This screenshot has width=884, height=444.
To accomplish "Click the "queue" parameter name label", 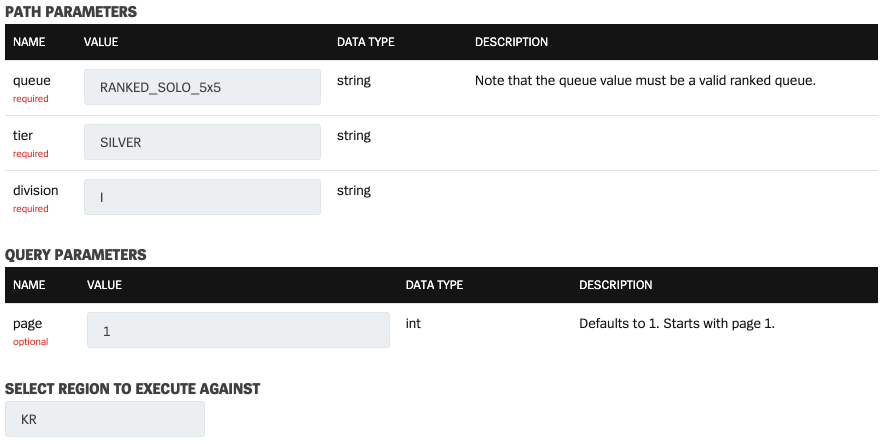I will pos(31,80).
